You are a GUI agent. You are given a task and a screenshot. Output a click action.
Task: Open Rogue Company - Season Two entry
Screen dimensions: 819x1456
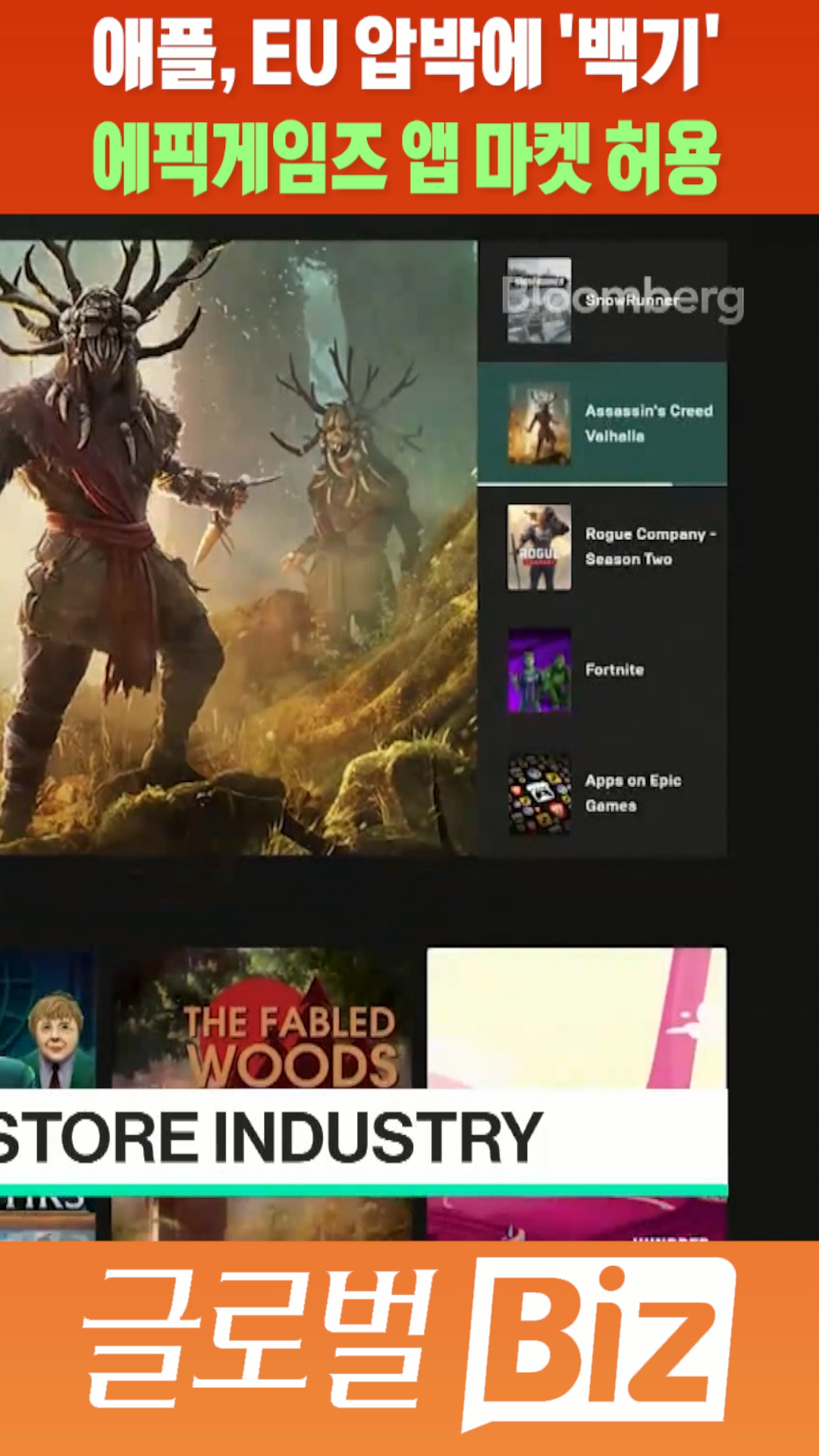pyautogui.click(x=649, y=547)
